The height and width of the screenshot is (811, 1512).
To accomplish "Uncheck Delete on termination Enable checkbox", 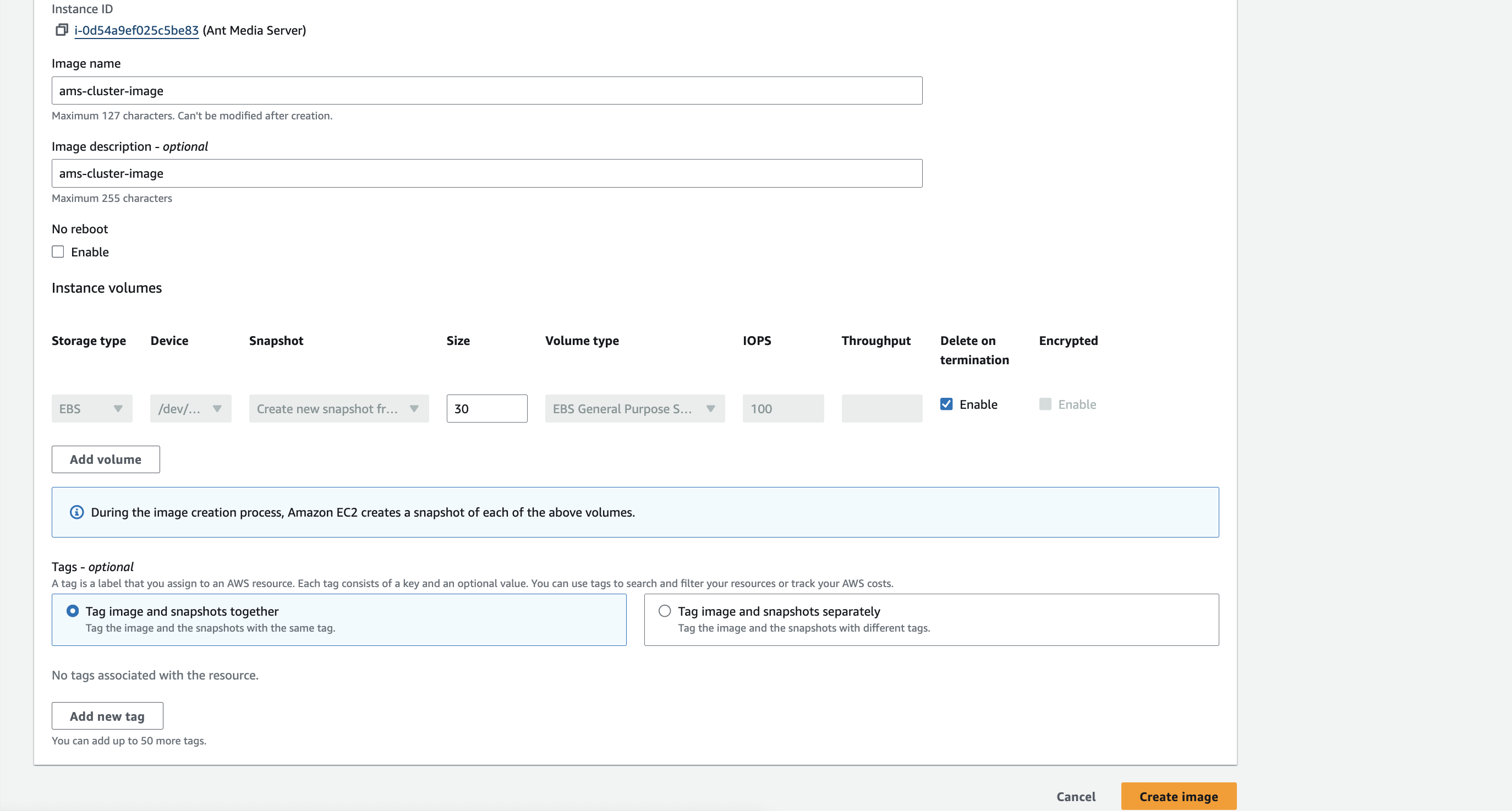I will pos(946,404).
